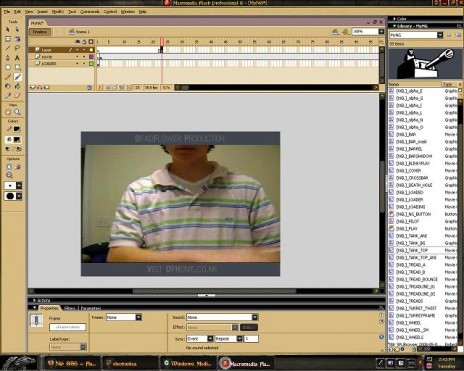464x371 pixels.
Task: Toggle visibility dot of top Layer row
Action: click(x=77, y=50)
